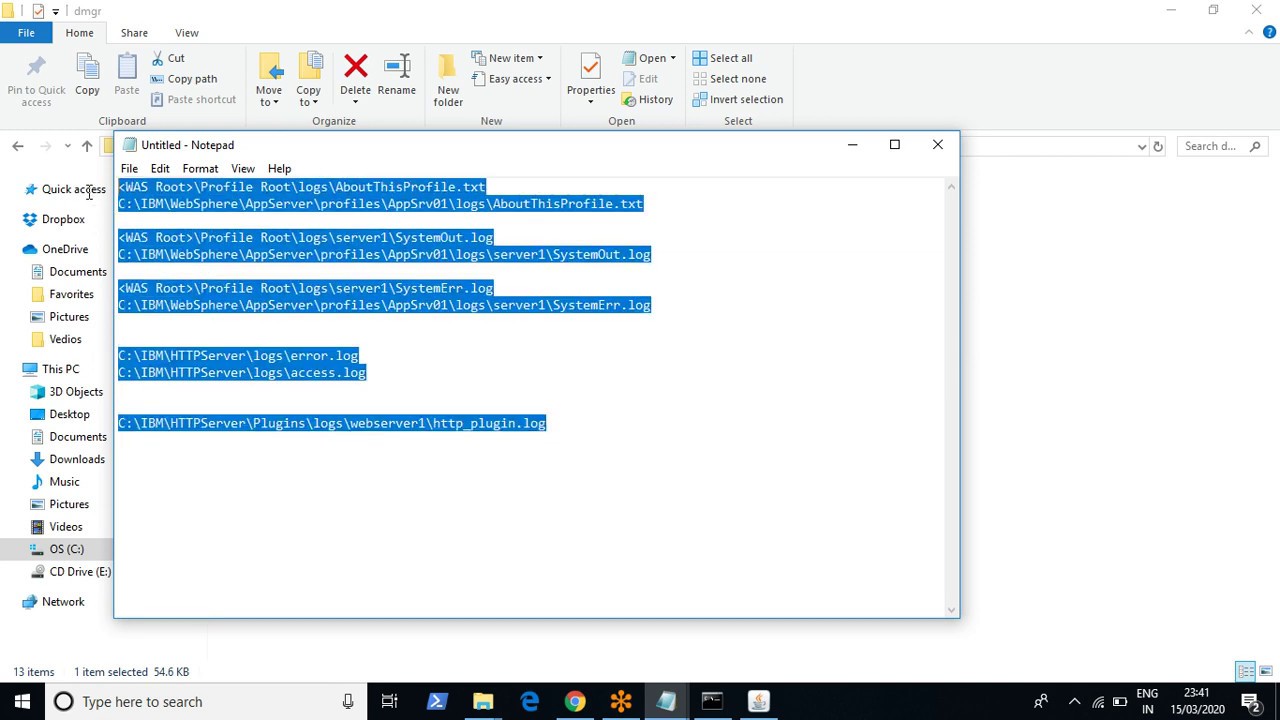Click the taskbar search box
The width and height of the screenshot is (1280, 720).
205,701
